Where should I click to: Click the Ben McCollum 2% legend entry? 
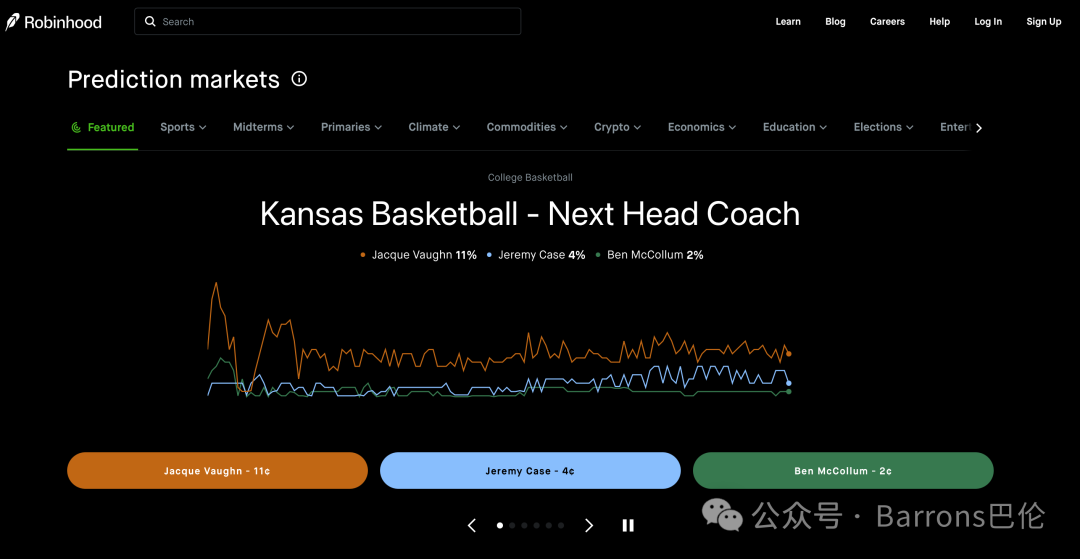[x=650, y=255]
